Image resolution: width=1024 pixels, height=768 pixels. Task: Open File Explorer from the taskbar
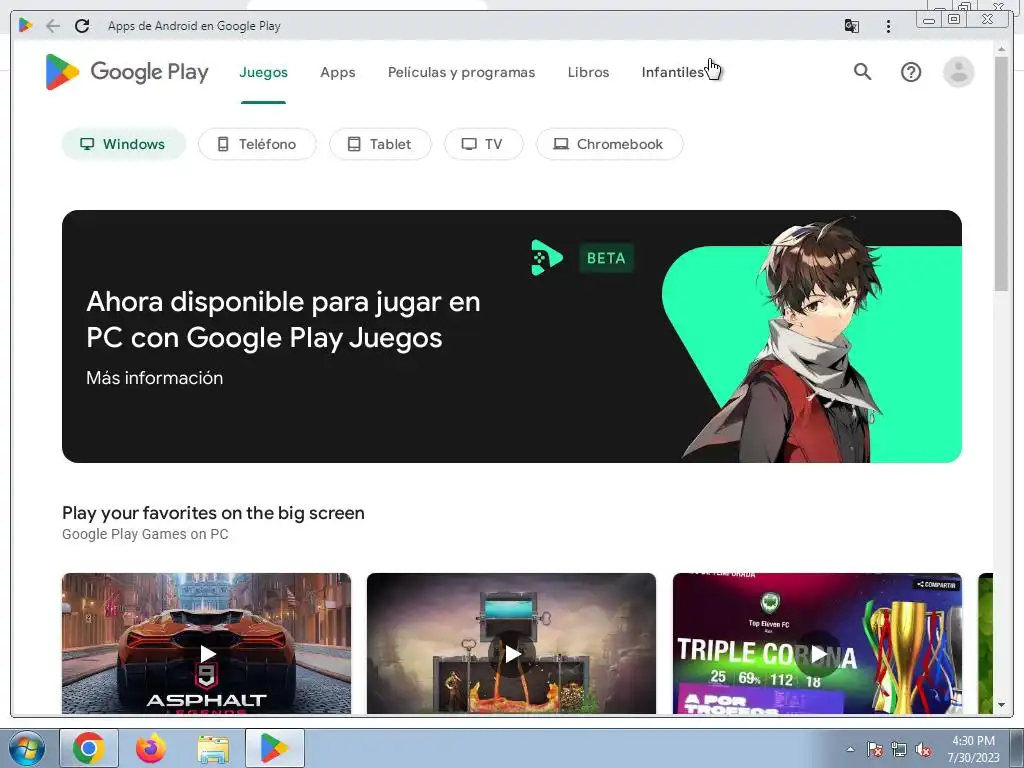(213, 748)
